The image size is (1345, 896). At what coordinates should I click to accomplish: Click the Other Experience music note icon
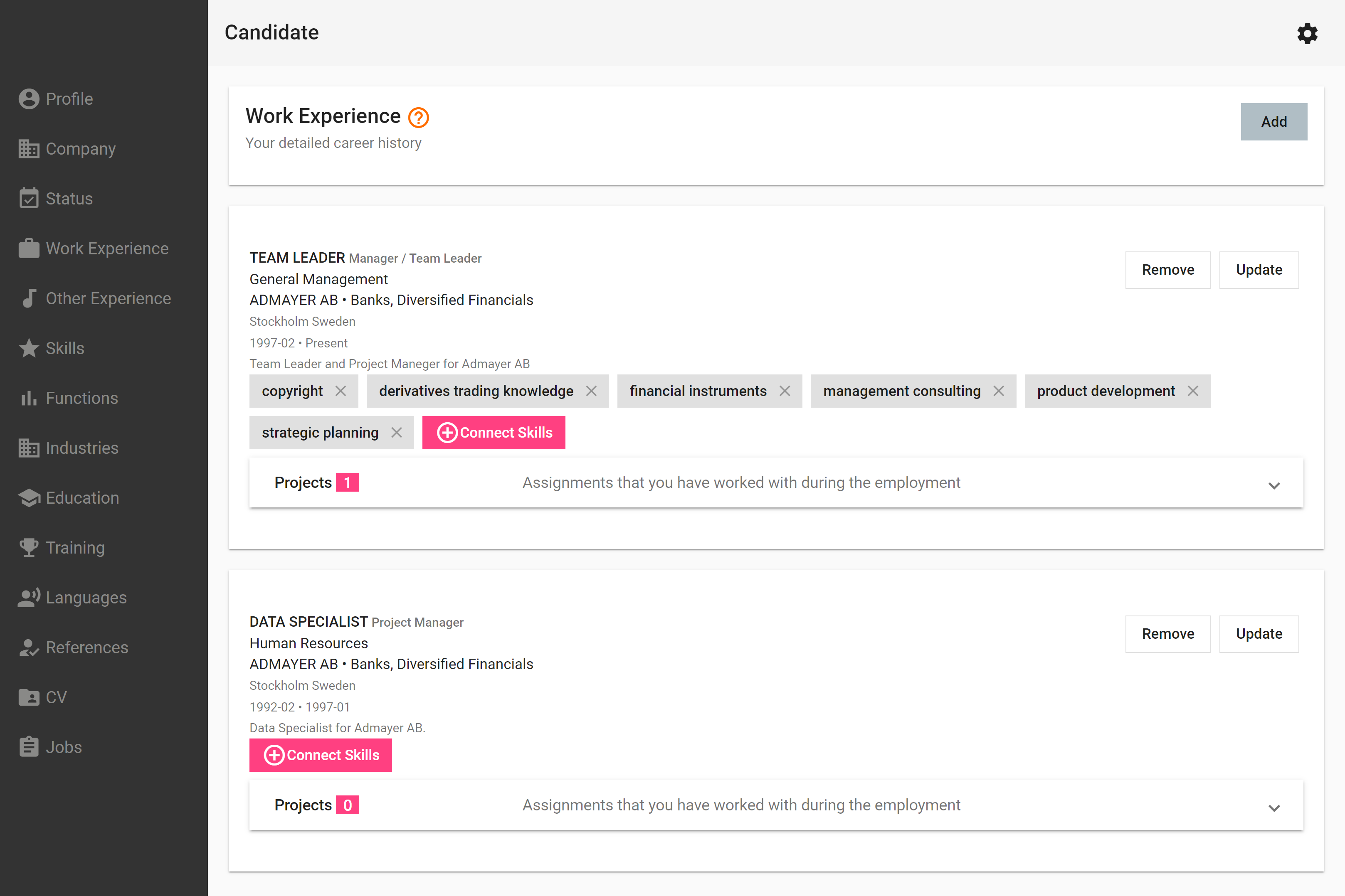click(29, 298)
